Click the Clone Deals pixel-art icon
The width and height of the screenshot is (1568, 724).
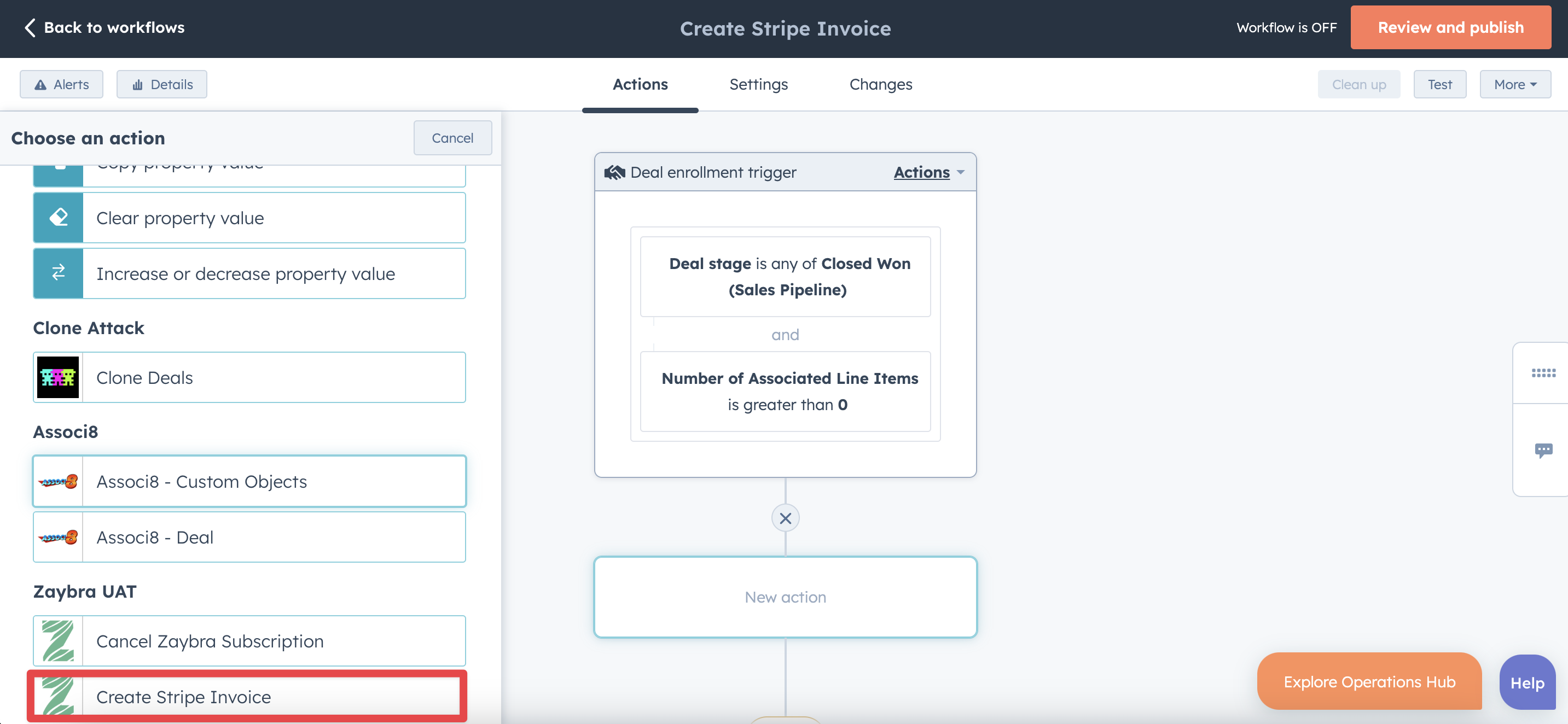click(59, 377)
